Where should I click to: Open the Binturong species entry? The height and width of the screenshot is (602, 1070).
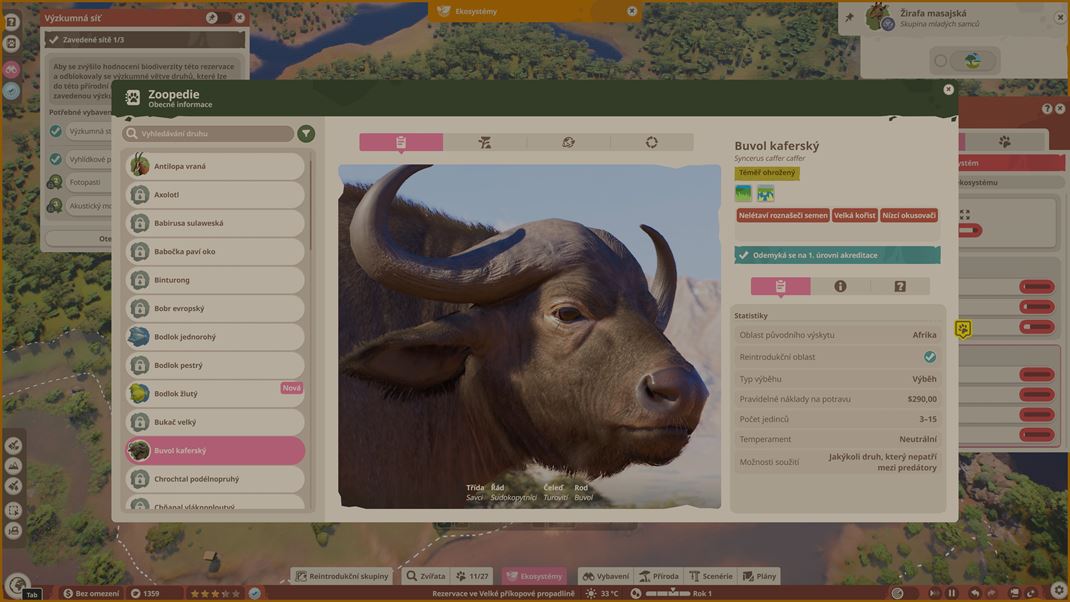[215, 280]
